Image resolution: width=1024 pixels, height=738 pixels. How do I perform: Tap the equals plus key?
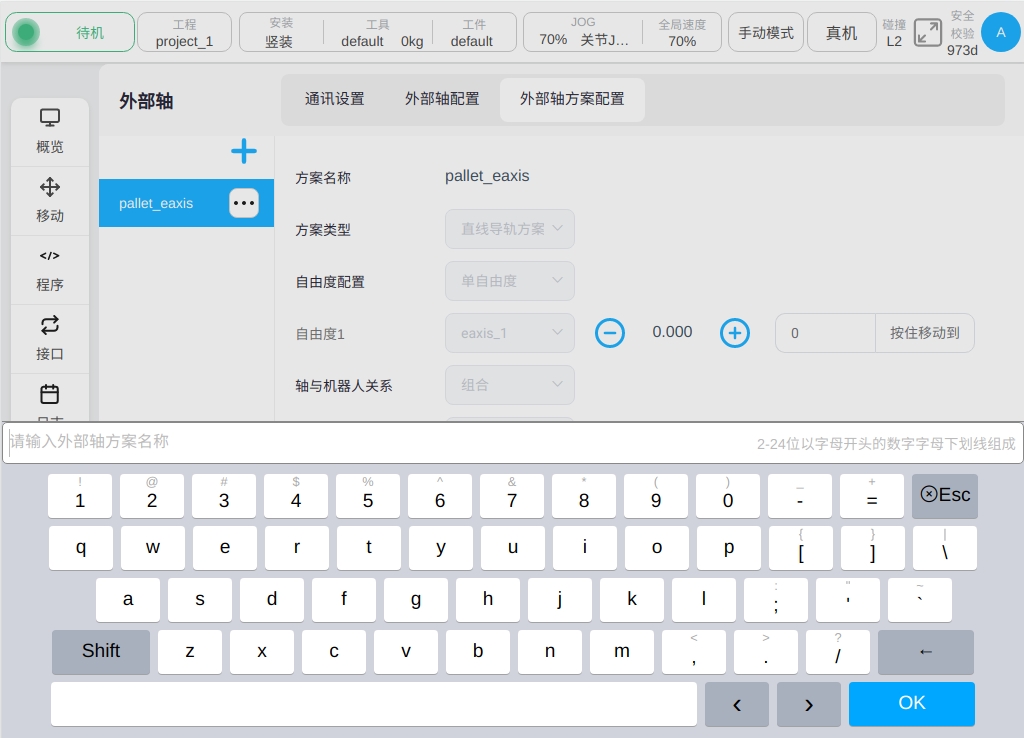pos(872,496)
